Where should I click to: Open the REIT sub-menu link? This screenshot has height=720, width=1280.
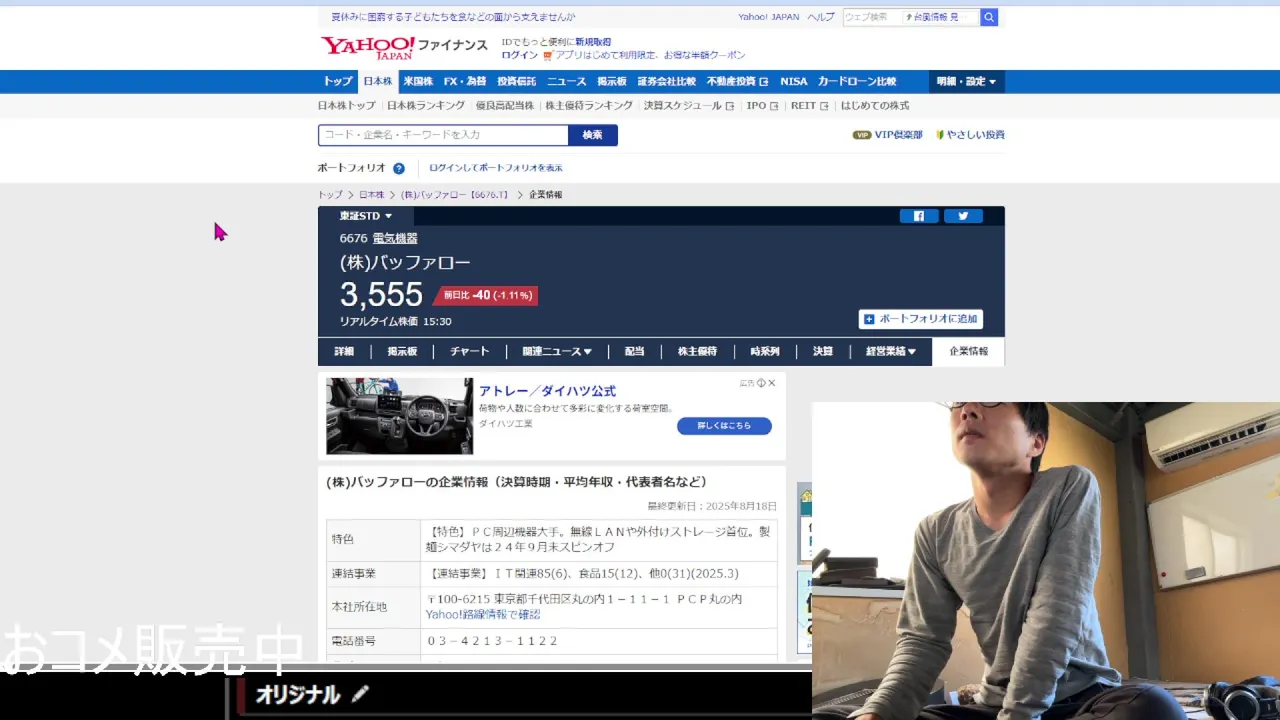[x=810, y=106]
